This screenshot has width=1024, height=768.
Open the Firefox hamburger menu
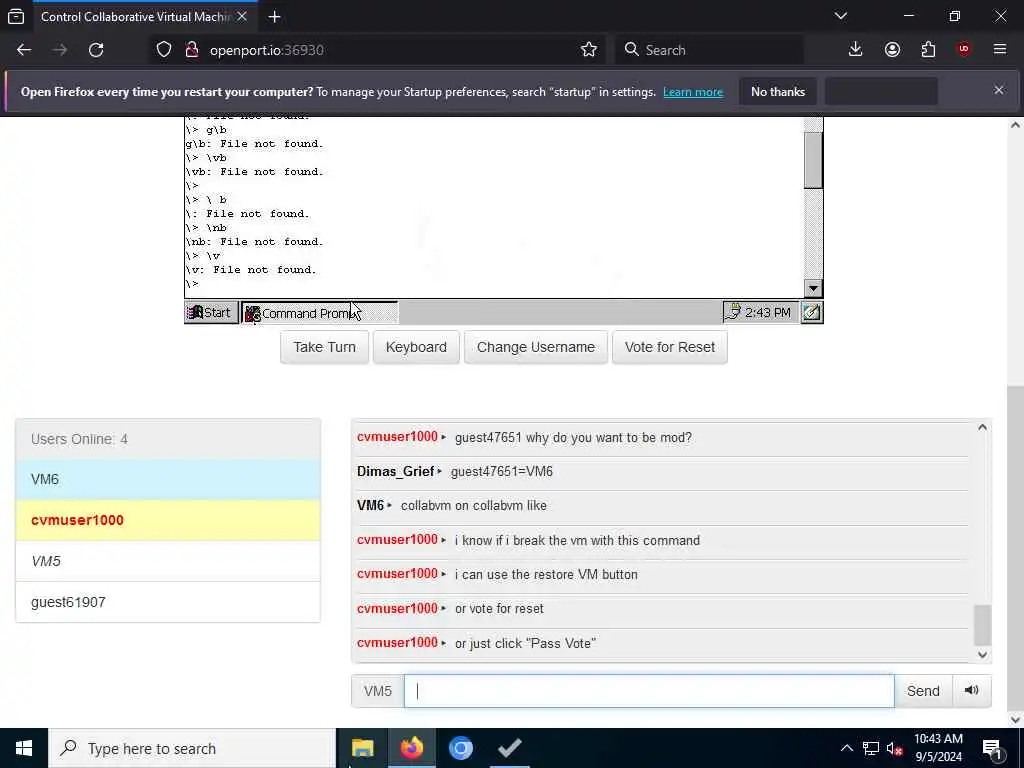click(x=1000, y=50)
